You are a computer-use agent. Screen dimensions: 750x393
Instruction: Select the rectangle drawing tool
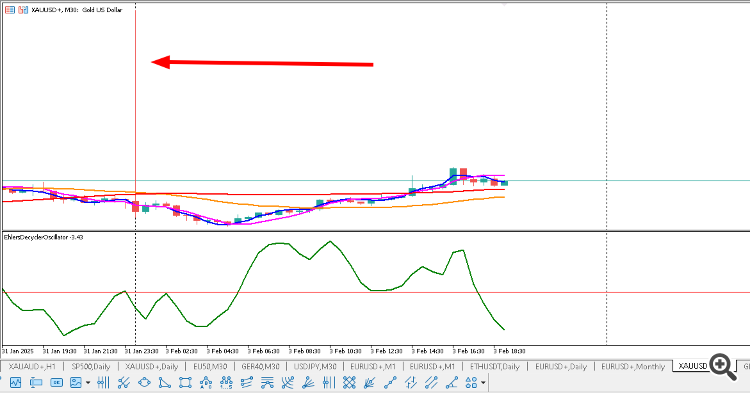[185, 382]
